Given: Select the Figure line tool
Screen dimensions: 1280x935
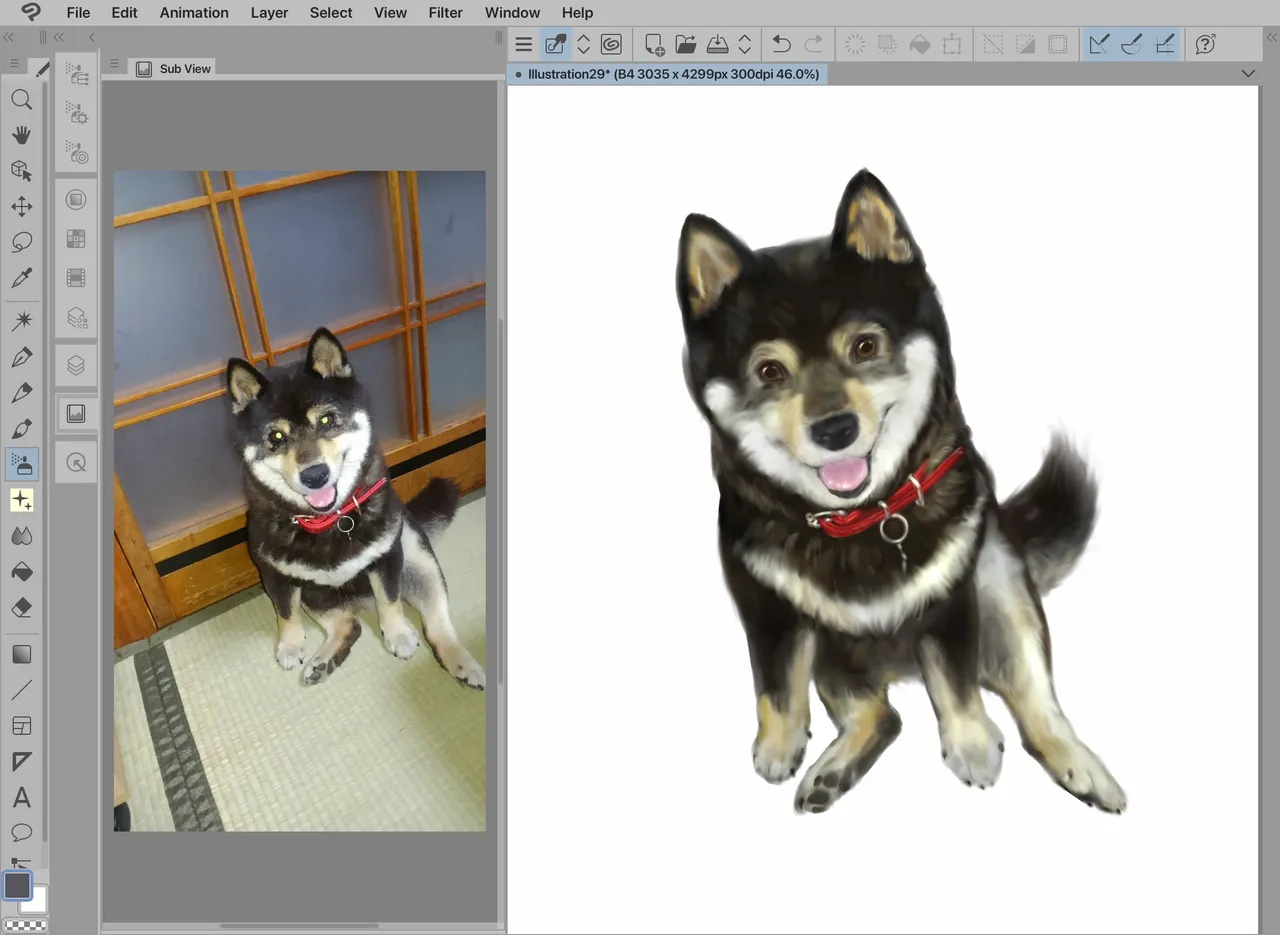Looking at the screenshot, I should click(x=21, y=690).
